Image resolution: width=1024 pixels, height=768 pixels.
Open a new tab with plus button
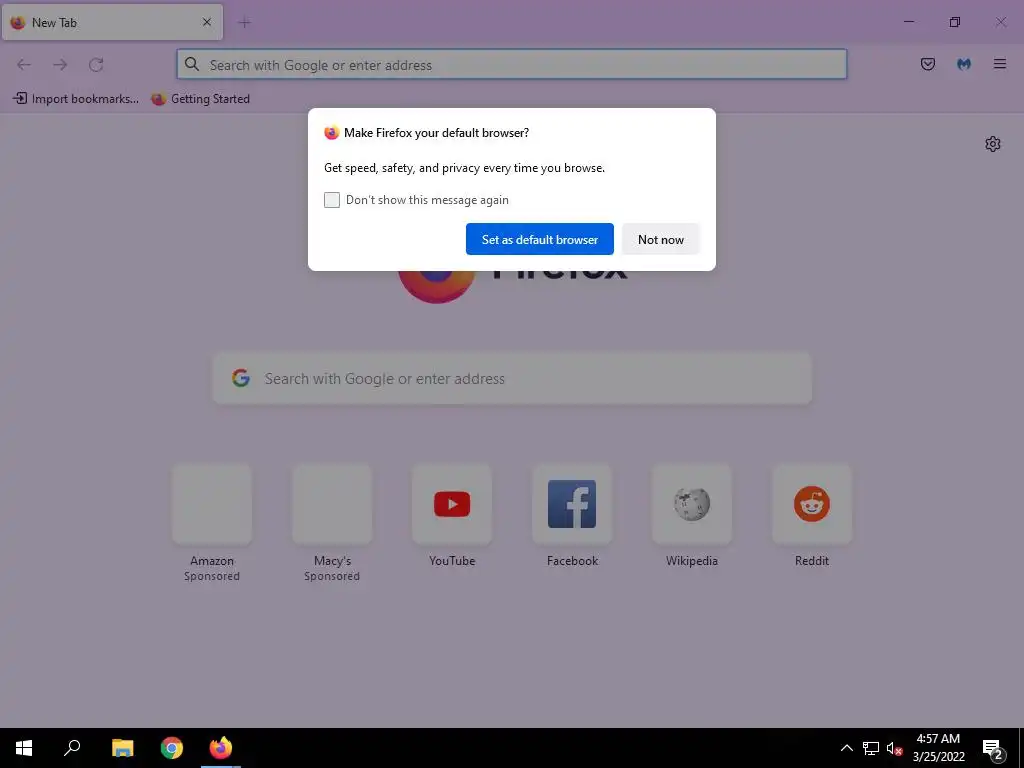coord(244,23)
